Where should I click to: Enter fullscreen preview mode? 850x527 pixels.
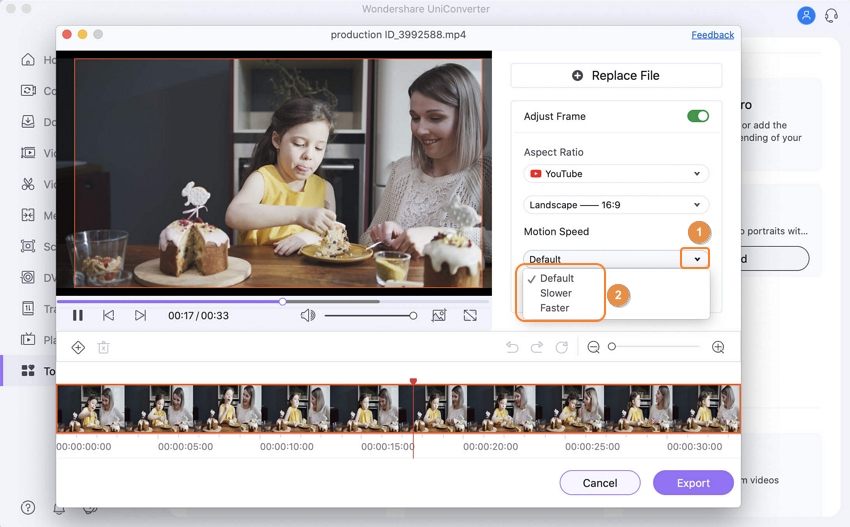(470, 315)
